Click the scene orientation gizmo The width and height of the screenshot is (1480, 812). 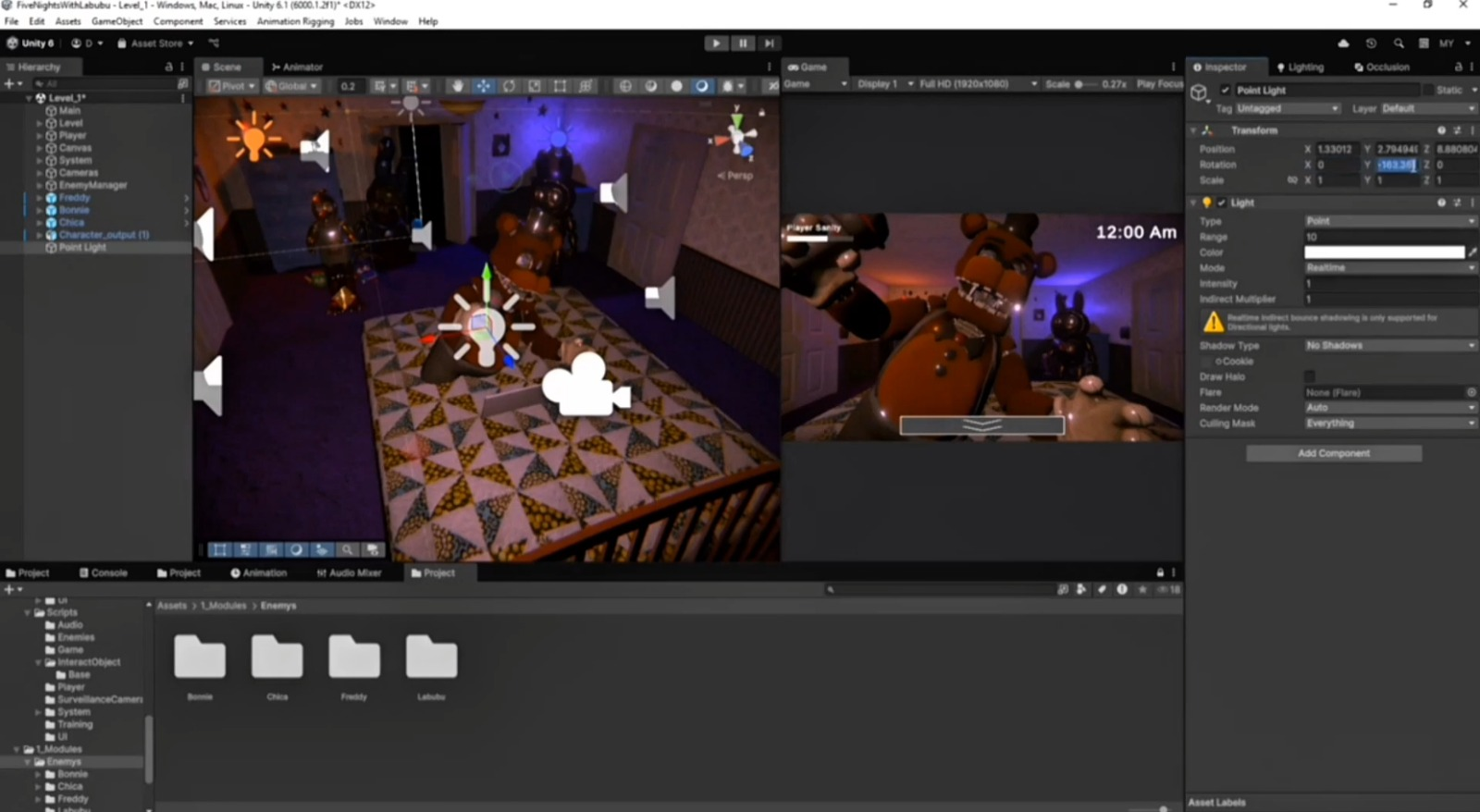(x=739, y=139)
